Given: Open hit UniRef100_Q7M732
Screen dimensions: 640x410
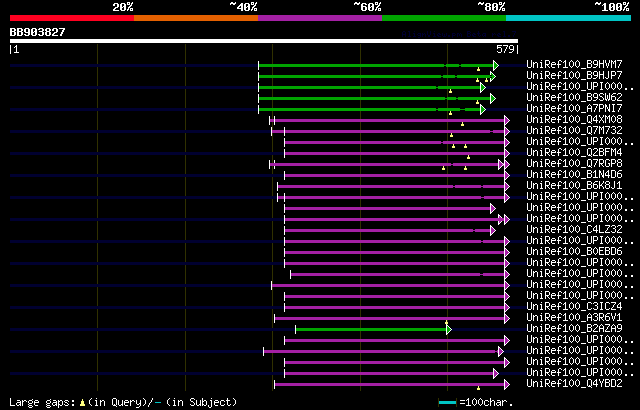Looking at the screenshot, I should click(574, 130).
